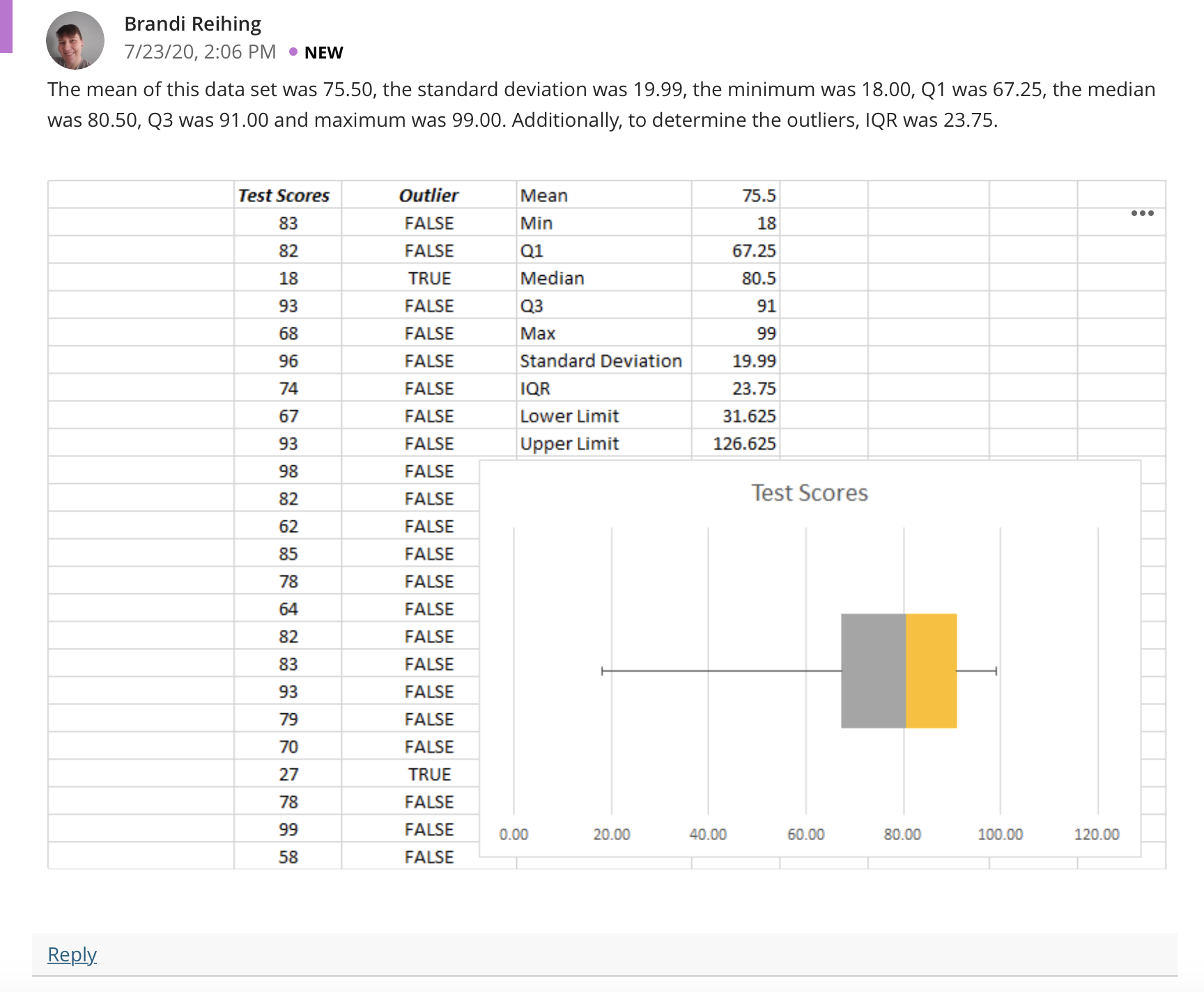Select the yellow box in boxplot
The image size is (1204, 992).
coord(932,671)
